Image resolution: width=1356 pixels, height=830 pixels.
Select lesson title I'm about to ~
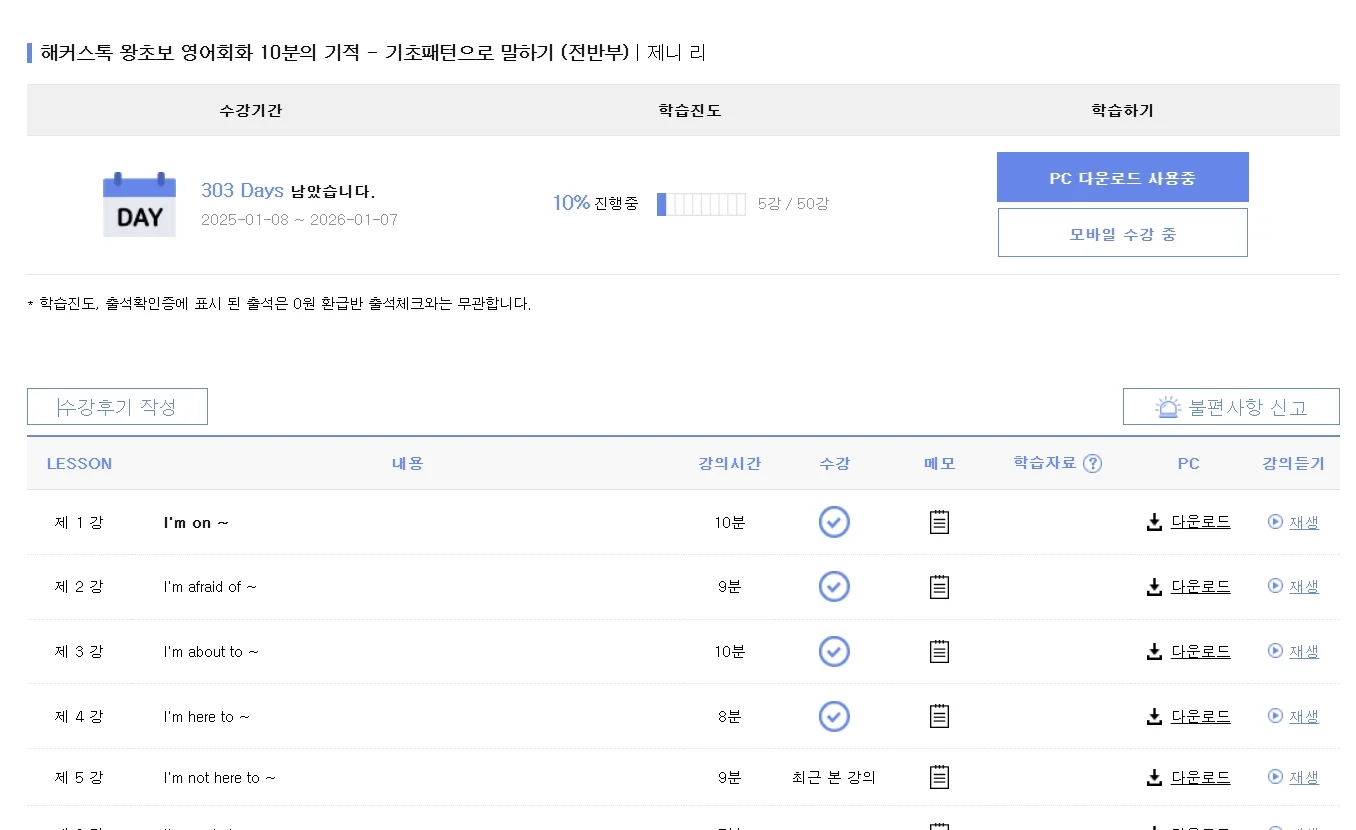coord(211,652)
